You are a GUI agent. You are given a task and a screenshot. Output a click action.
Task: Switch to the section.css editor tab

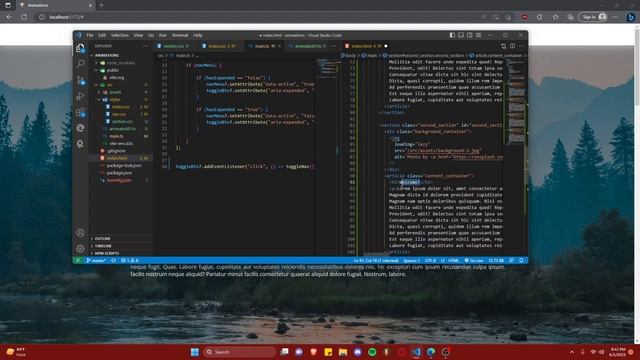tap(176, 46)
